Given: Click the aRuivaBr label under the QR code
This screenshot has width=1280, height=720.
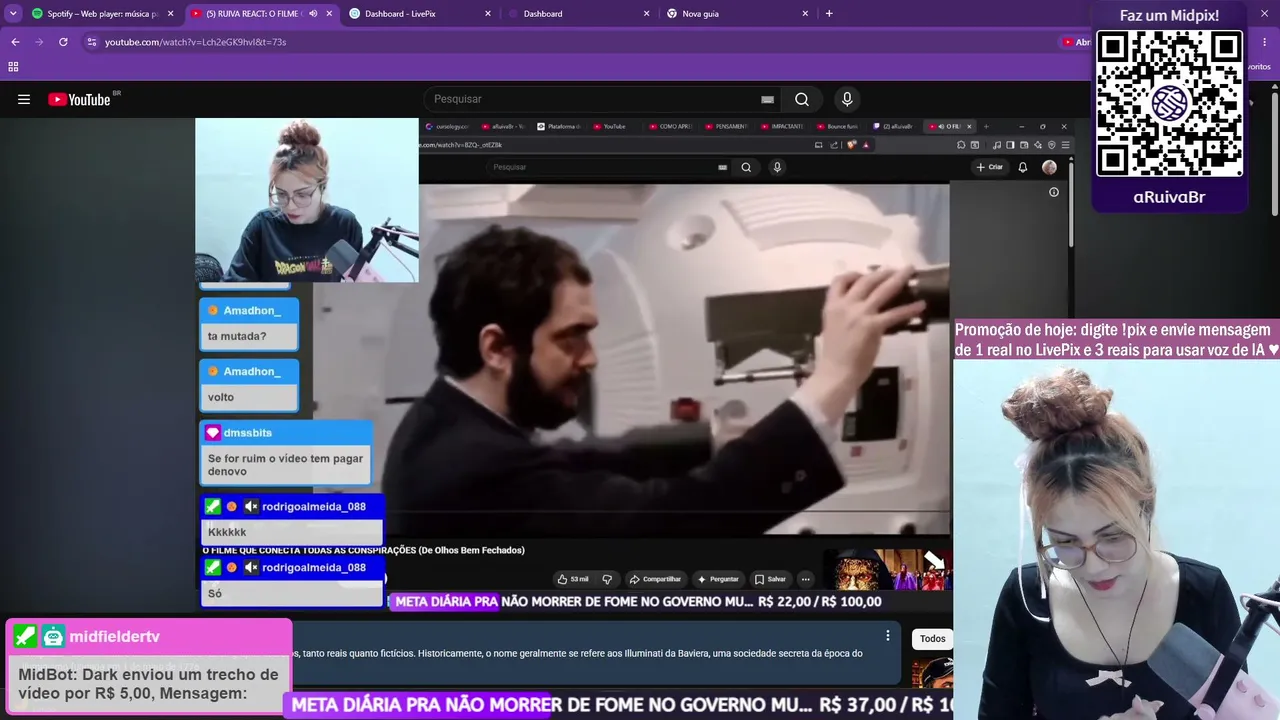Looking at the screenshot, I should 1169,197.
